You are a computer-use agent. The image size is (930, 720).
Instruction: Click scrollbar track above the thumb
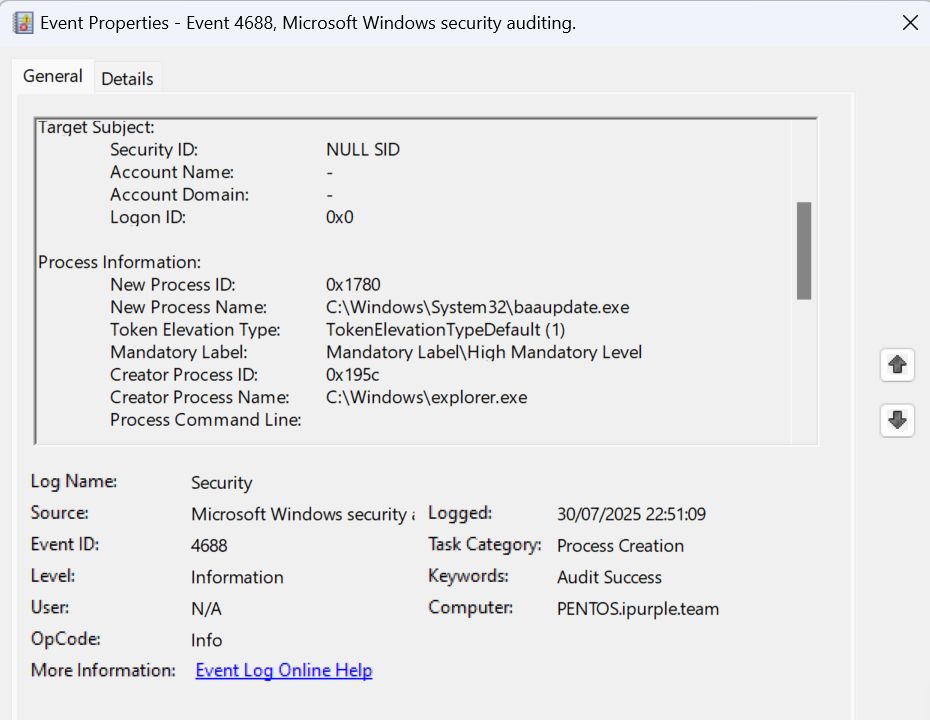pos(803,160)
